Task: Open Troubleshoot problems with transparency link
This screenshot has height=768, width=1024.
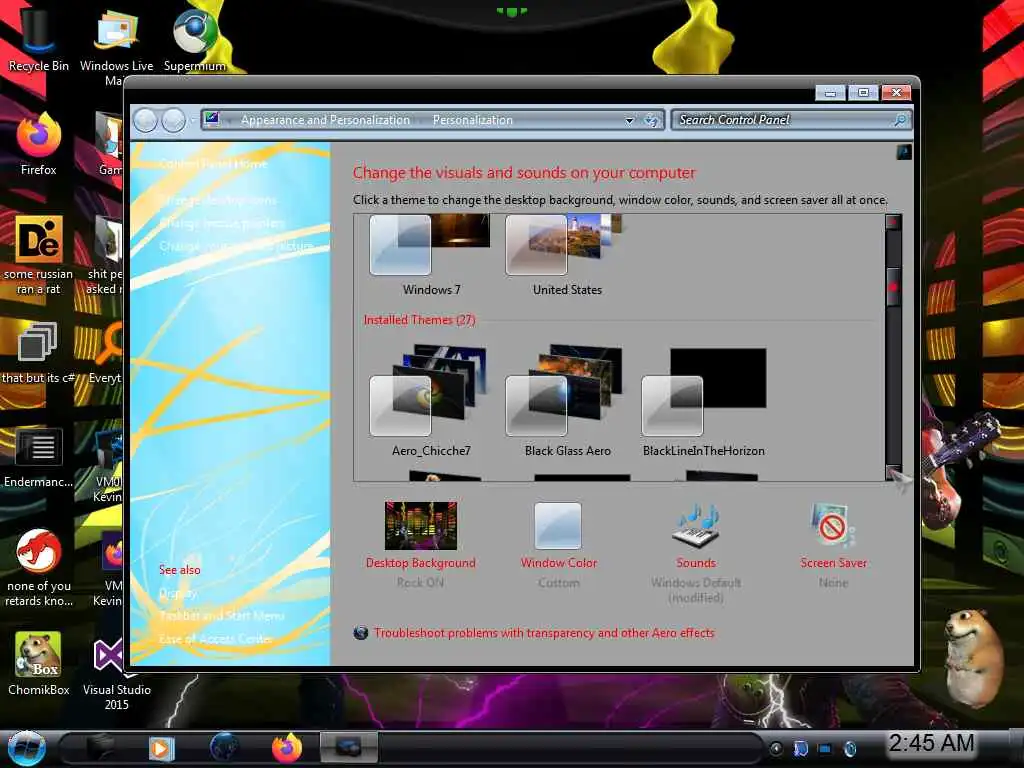Action: [544, 633]
